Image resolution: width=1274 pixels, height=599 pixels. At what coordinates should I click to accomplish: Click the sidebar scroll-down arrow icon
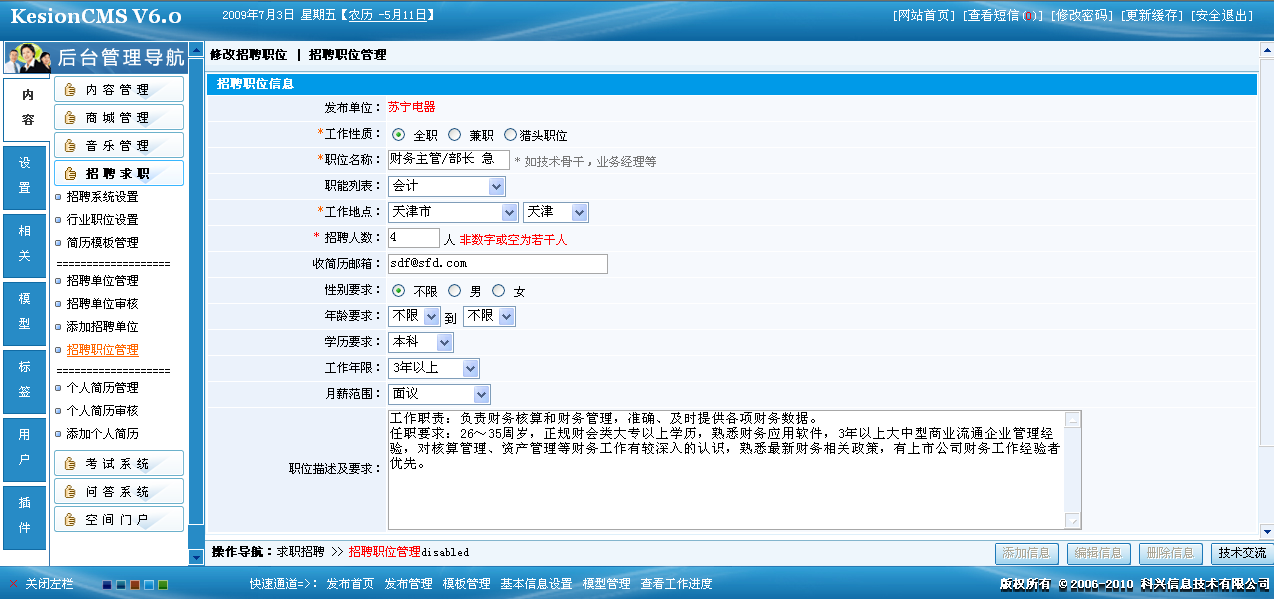pyautogui.click(x=196, y=556)
